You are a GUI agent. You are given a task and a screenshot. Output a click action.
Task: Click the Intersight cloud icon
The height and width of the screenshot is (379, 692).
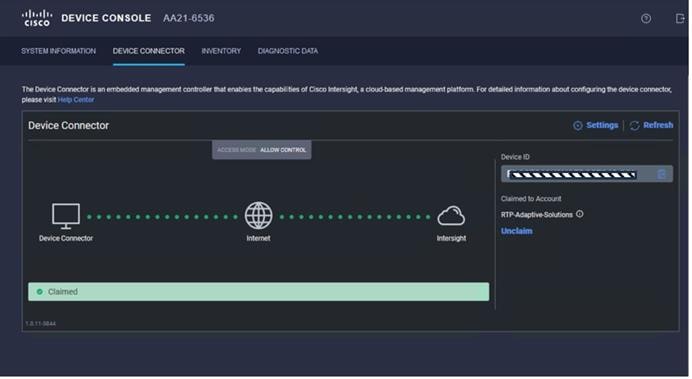click(451, 216)
